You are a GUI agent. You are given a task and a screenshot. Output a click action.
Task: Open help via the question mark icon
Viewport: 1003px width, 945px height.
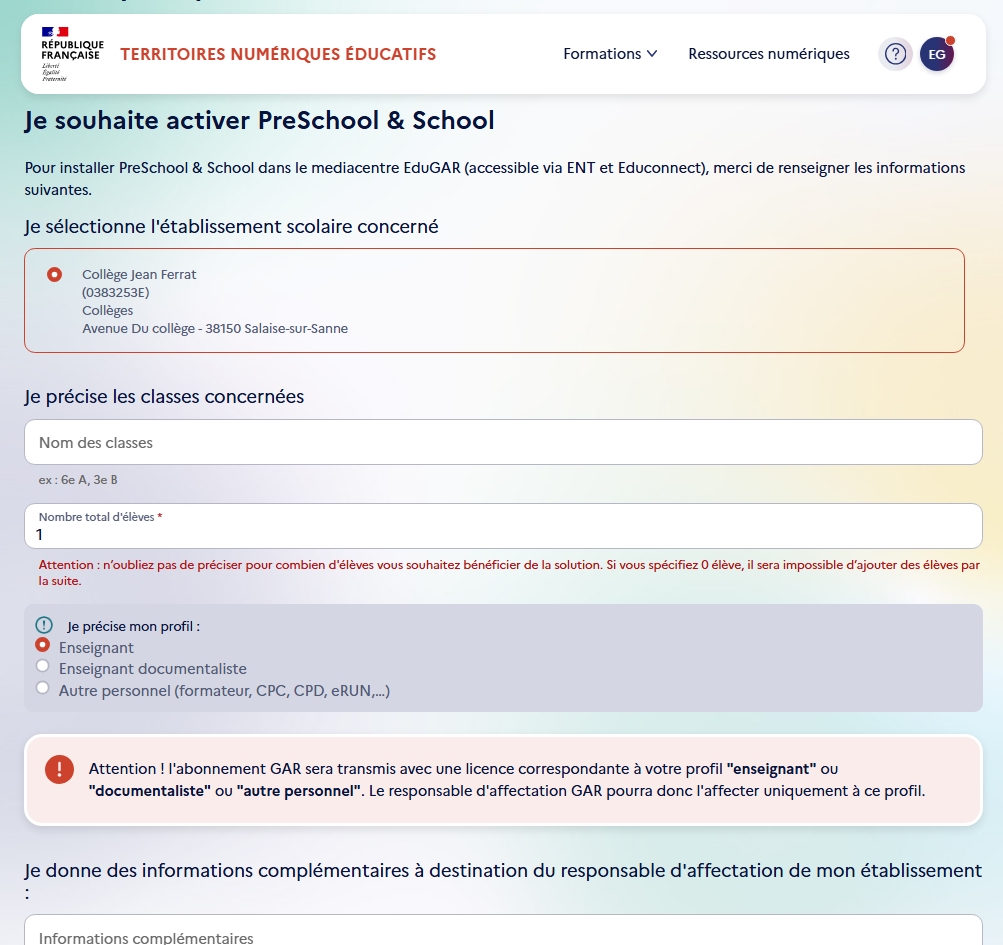coord(895,54)
